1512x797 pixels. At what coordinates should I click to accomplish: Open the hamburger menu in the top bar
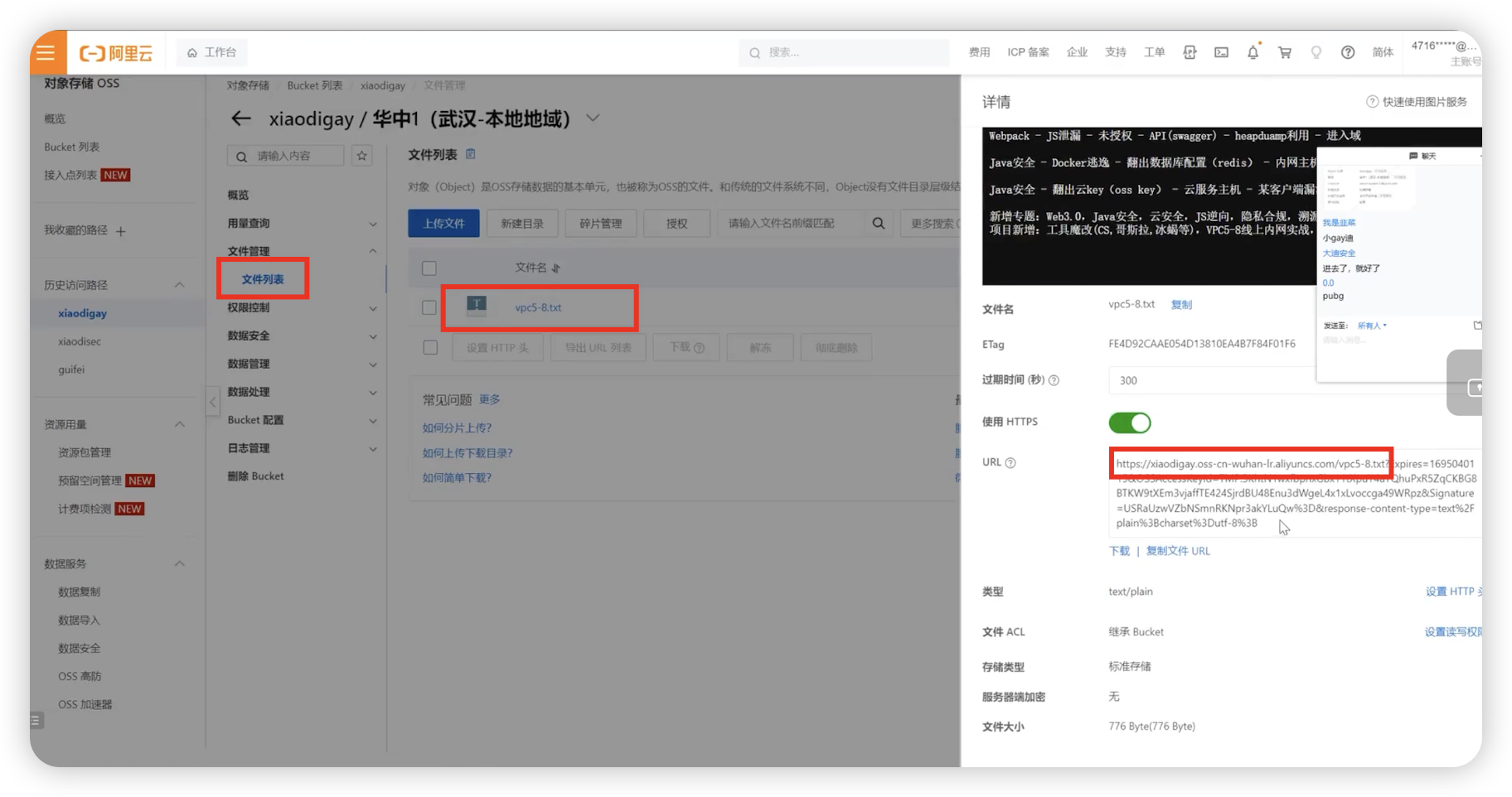[46, 53]
